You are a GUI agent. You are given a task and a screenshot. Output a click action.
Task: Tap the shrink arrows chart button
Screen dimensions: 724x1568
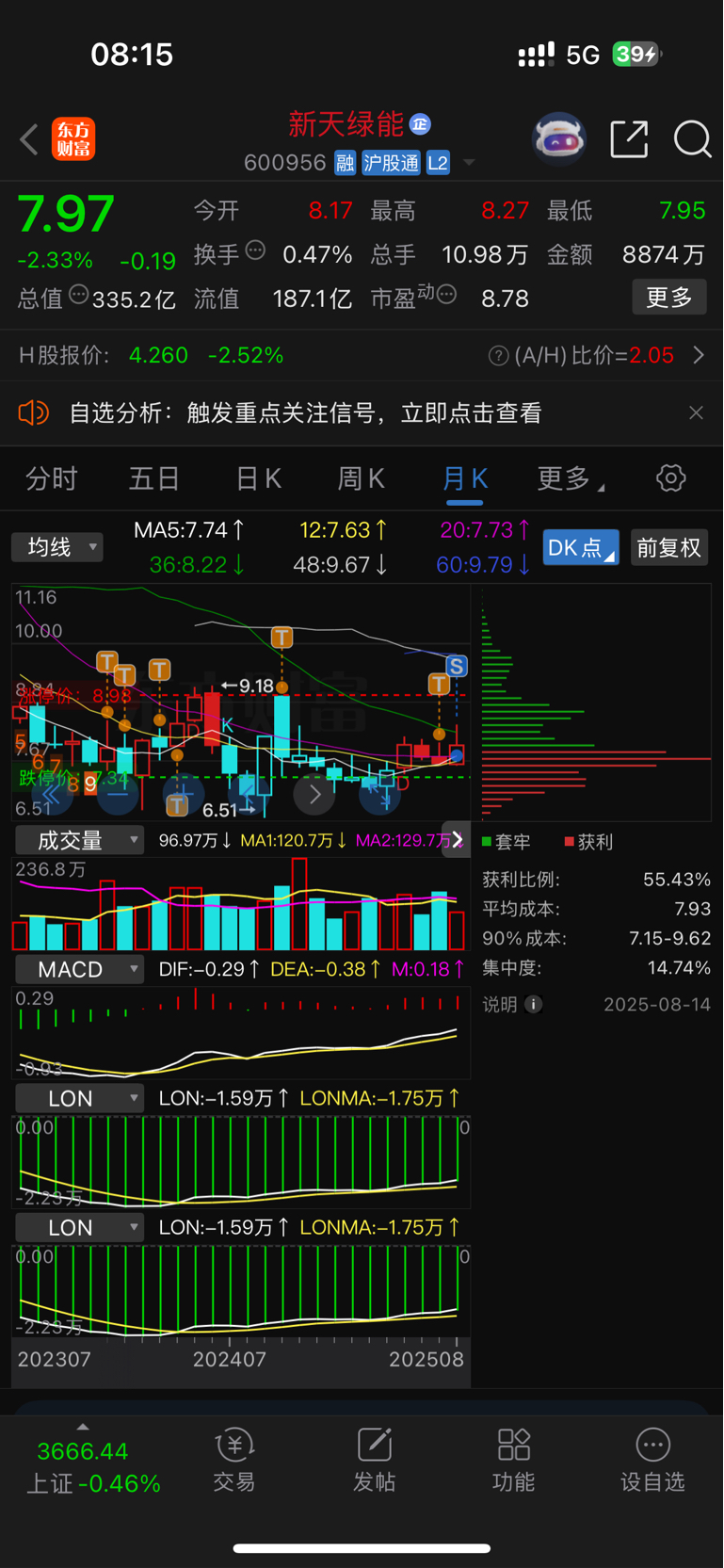pyautogui.click(x=380, y=796)
